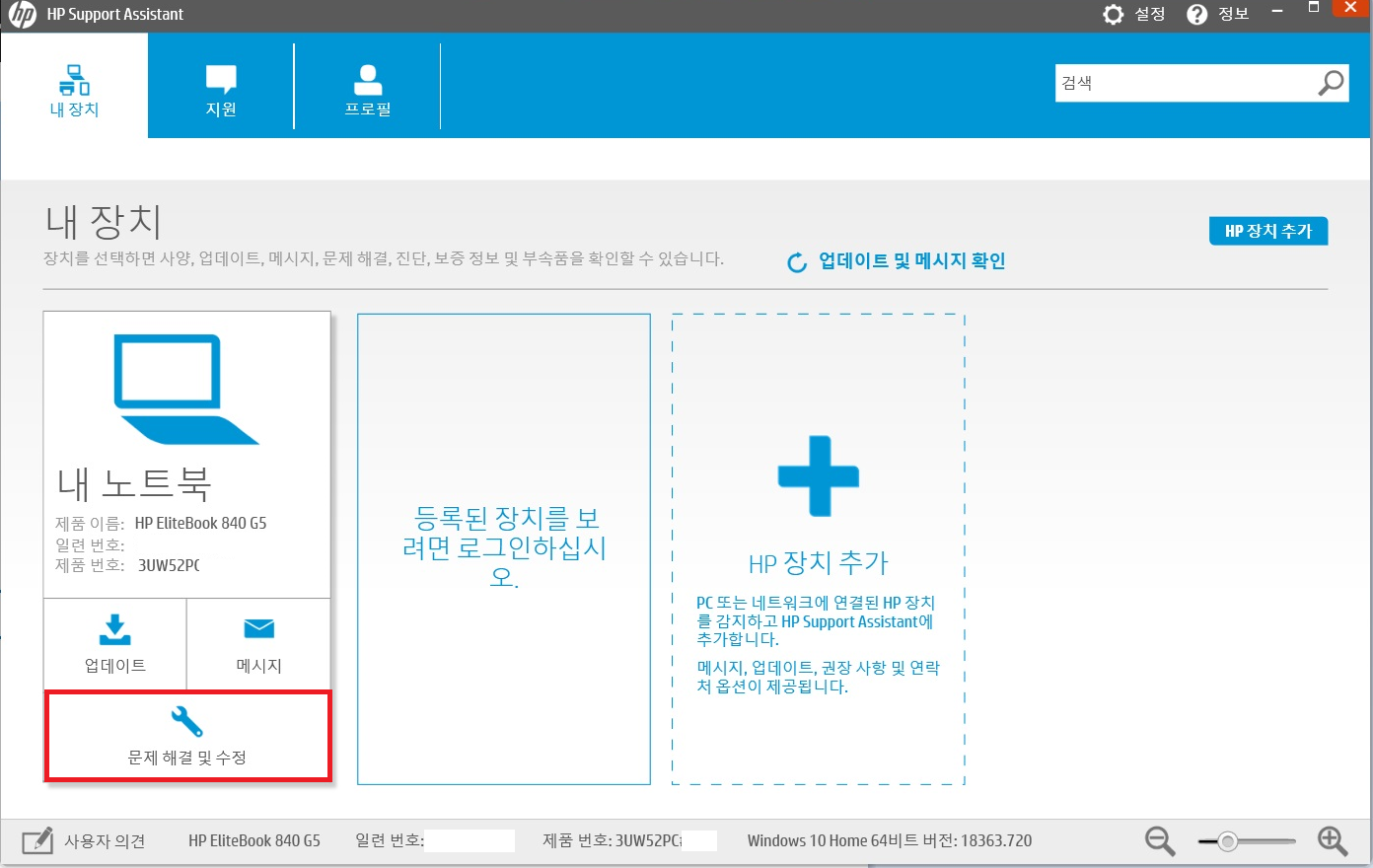1373x868 pixels.
Task: Click the large plus icon to add device
Action: [x=819, y=475]
